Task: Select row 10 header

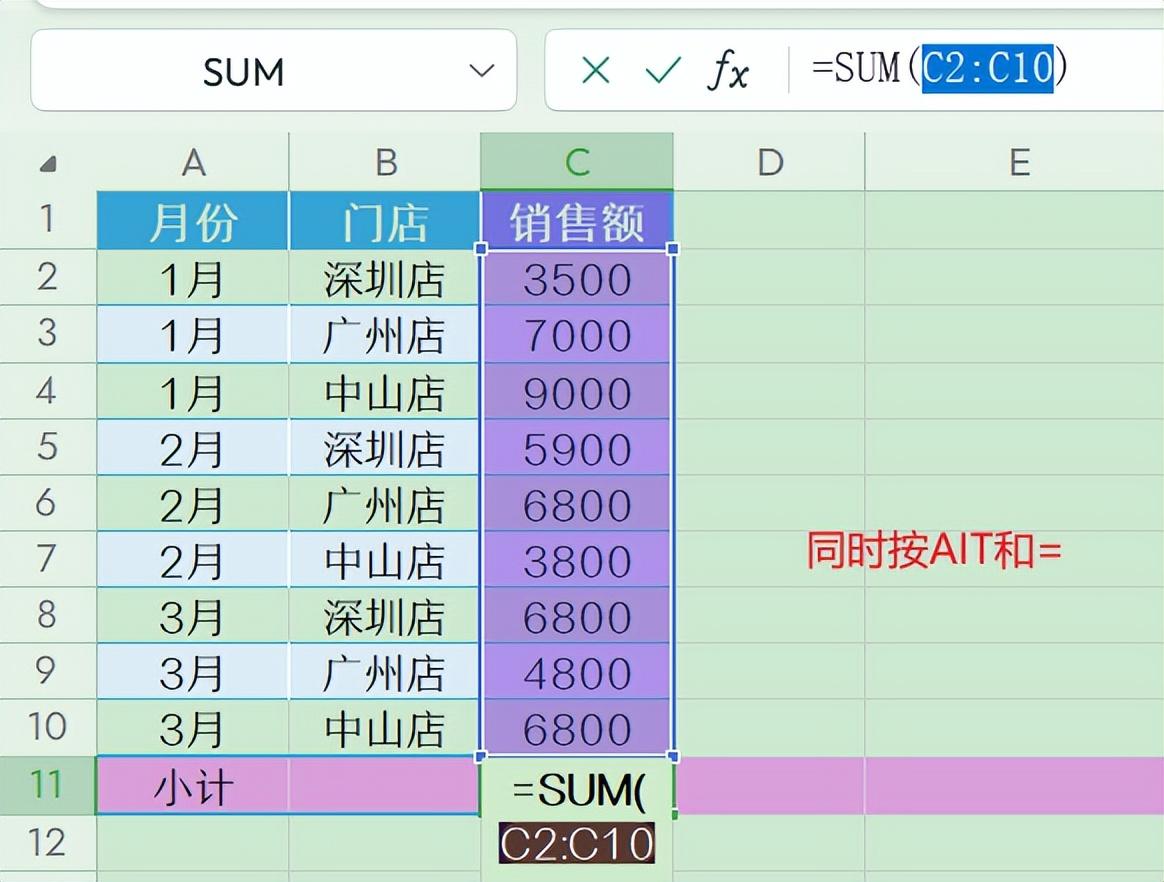Action: [48, 727]
